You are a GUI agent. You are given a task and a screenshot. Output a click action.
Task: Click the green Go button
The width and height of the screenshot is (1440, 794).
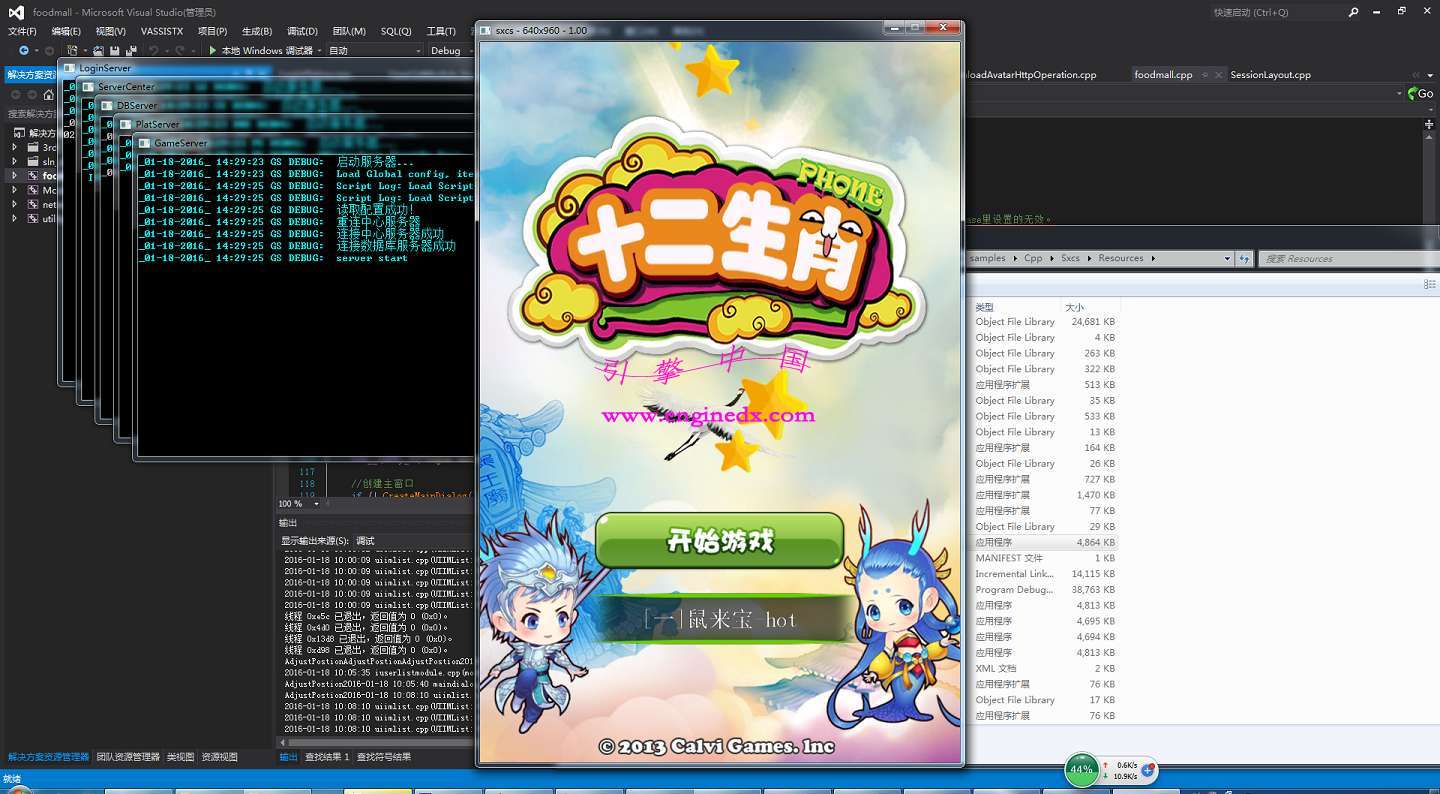1420,93
